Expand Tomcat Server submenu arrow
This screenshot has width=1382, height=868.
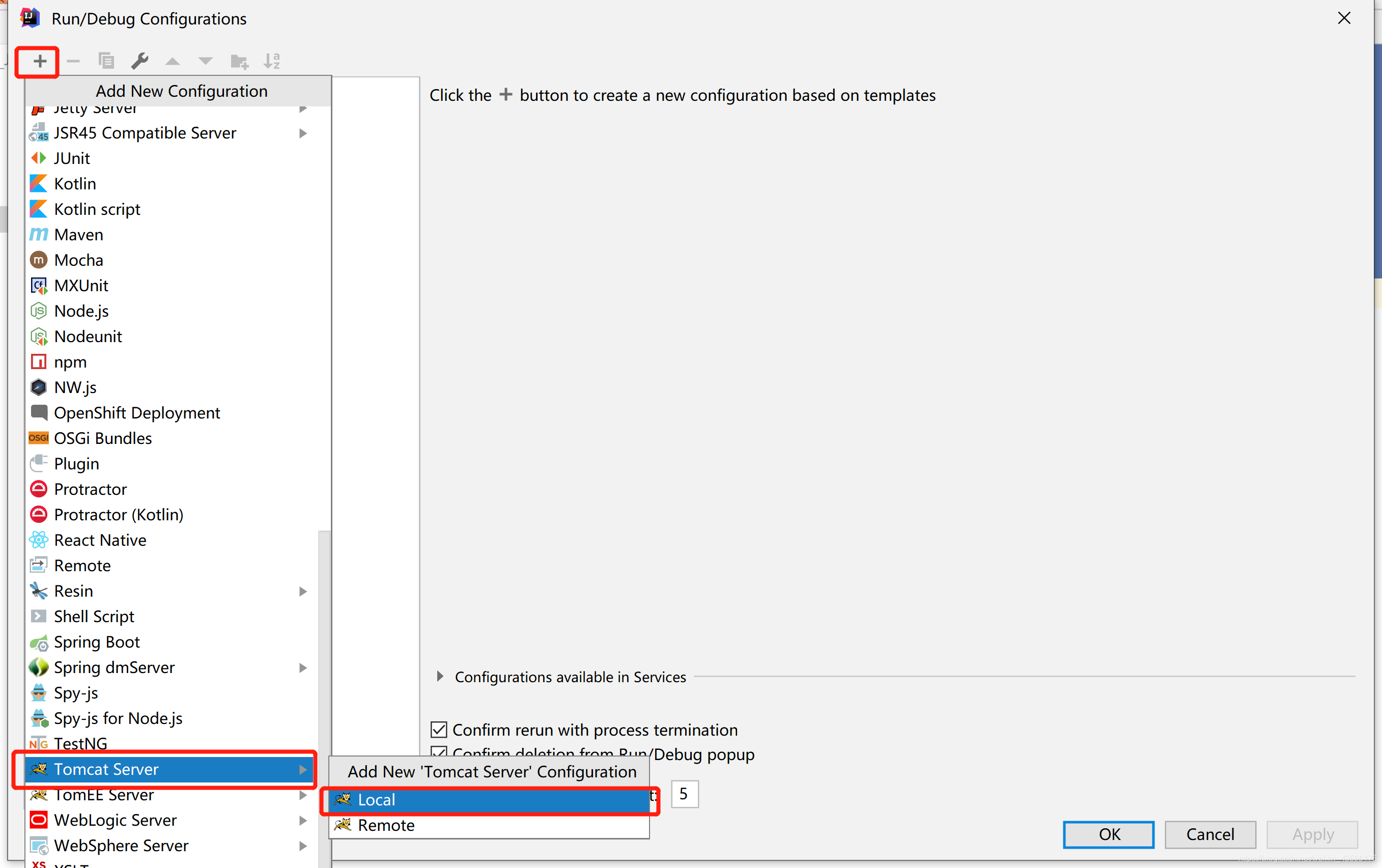[302, 769]
